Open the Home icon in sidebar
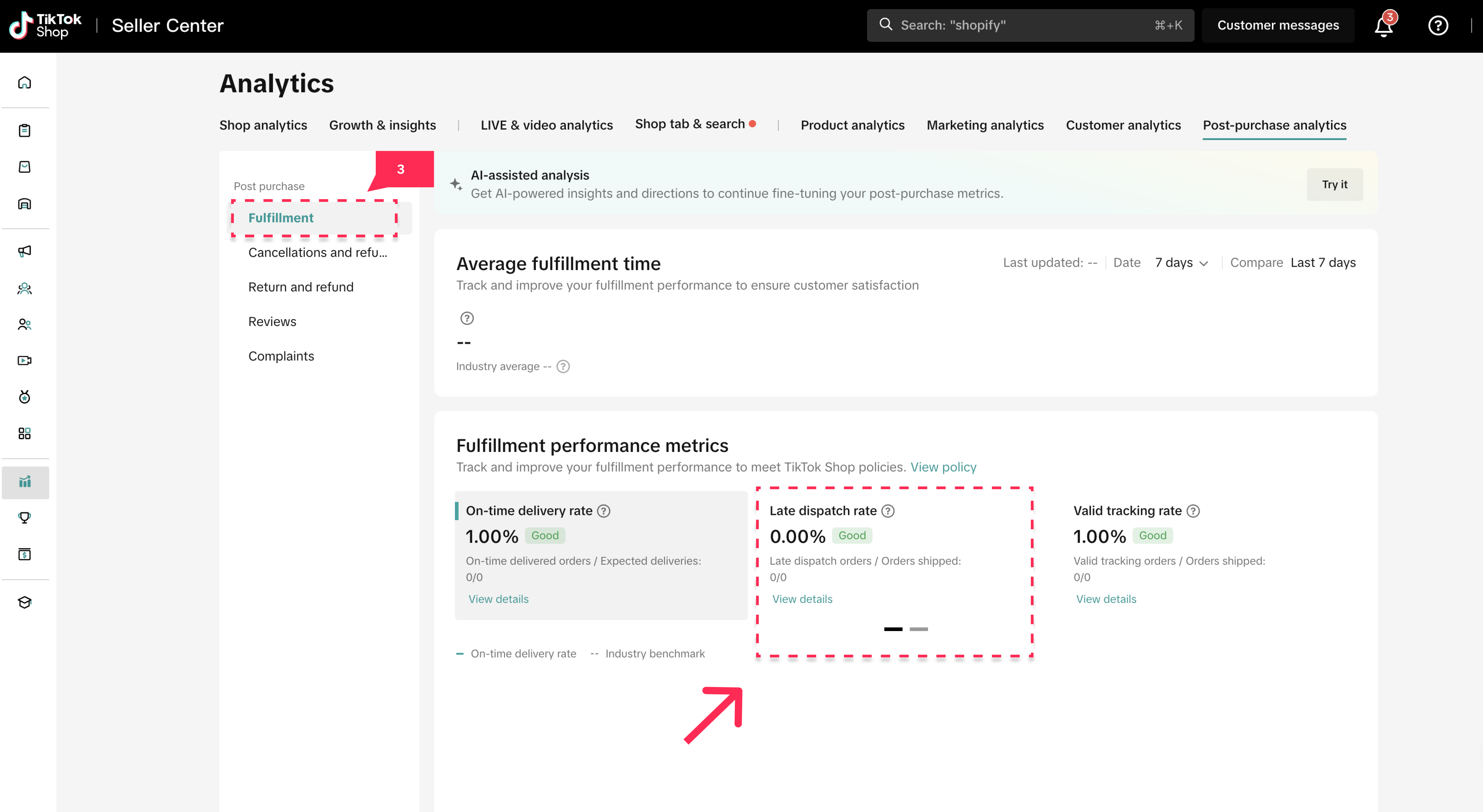The width and height of the screenshot is (1483, 812). pyautogui.click(x=25, y=83)
